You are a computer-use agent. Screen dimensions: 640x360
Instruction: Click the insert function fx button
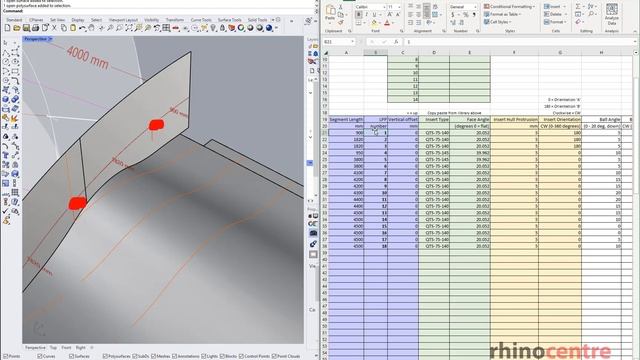[396, 42]
